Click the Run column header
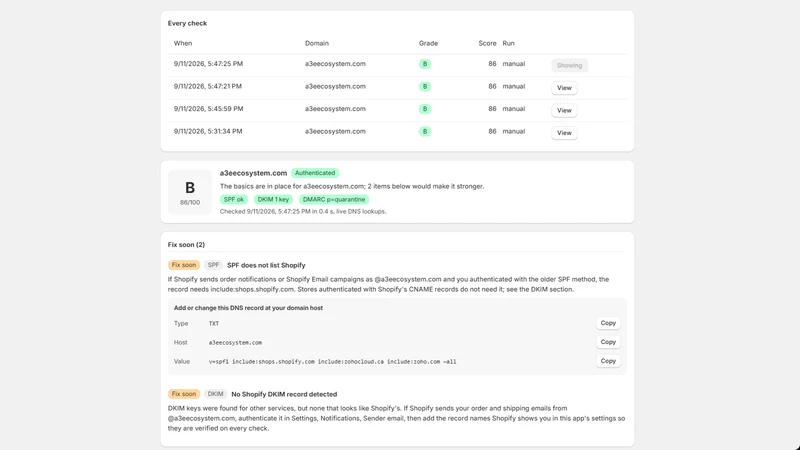This screenshot has height=450, width=800. pyautogui.click(x=508, y=43)
